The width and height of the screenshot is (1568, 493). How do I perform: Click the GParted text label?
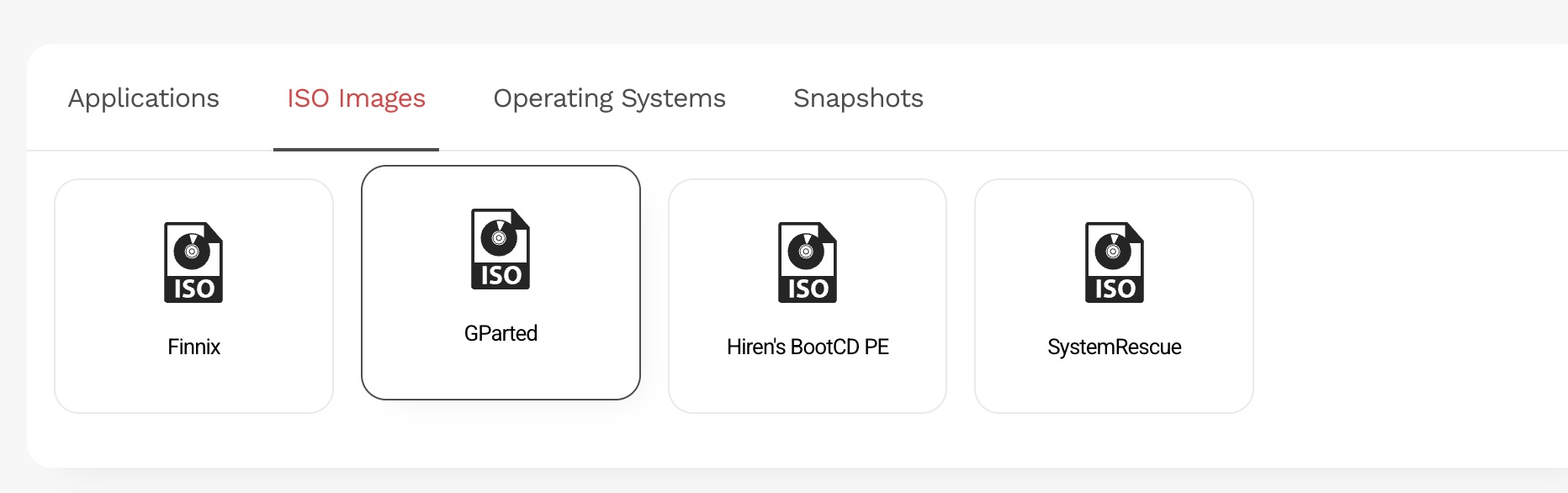501,333
